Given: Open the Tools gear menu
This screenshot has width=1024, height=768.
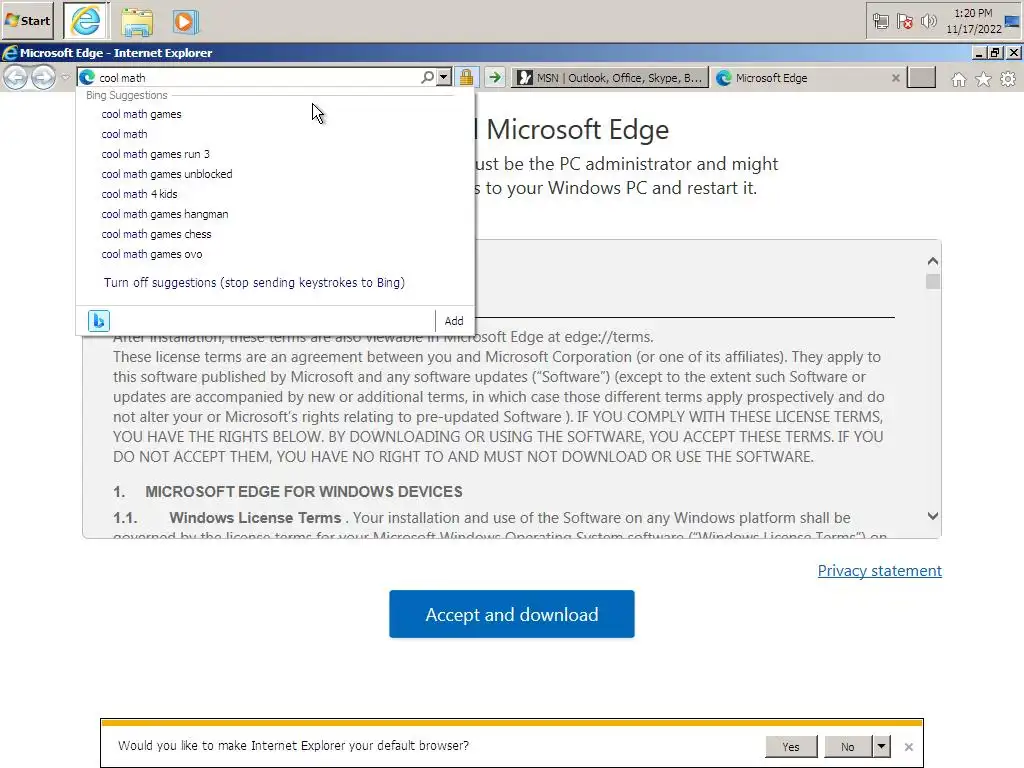Looking at the screenshot, I should [1008, 79].
